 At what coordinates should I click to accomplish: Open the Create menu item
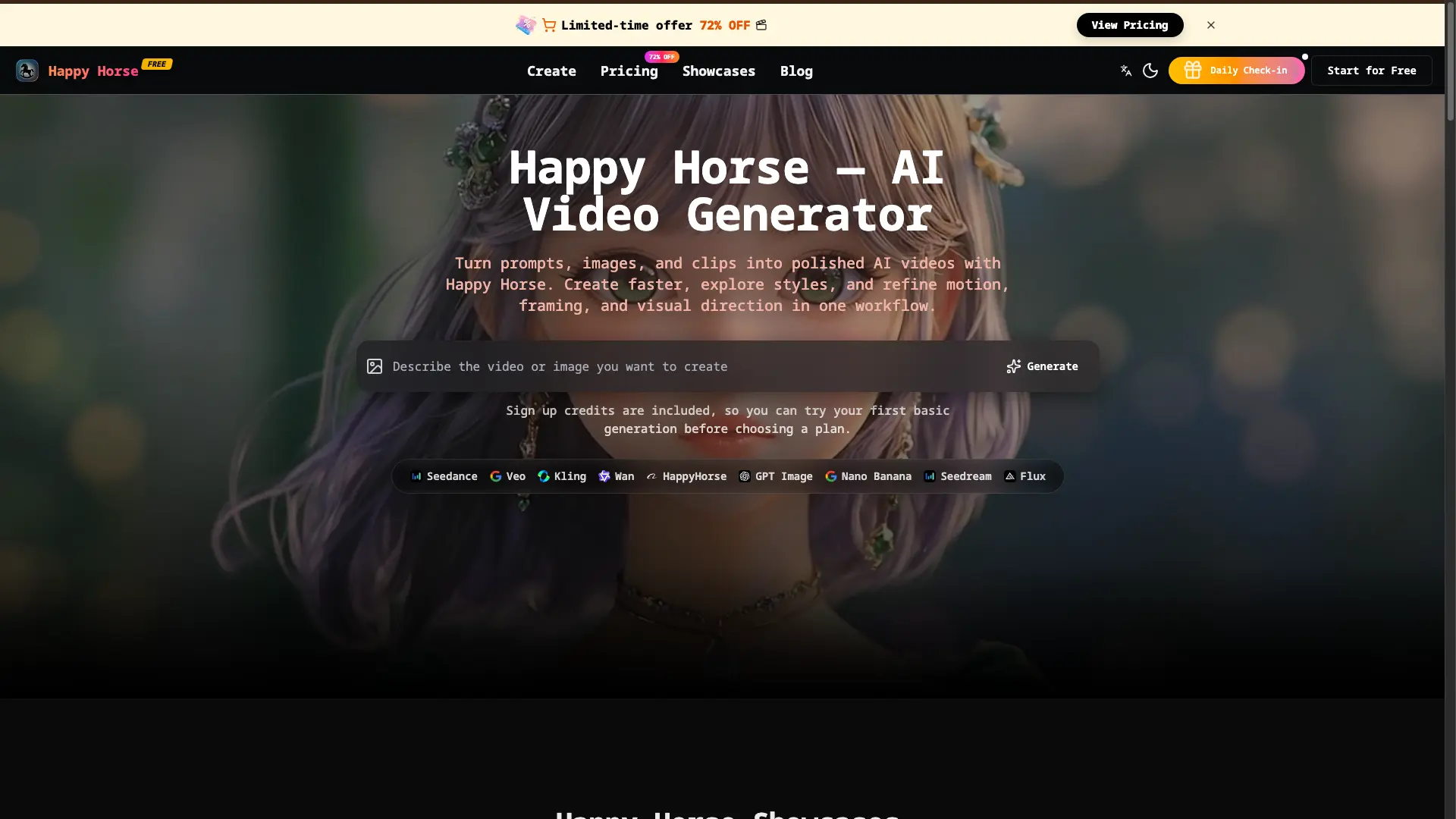(x=551, y=71)
